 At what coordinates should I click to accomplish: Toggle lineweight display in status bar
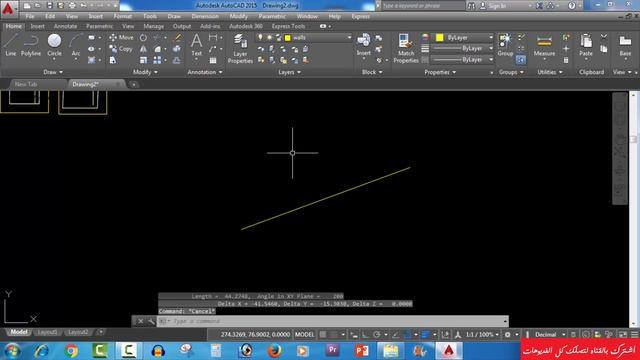point(424,335)
